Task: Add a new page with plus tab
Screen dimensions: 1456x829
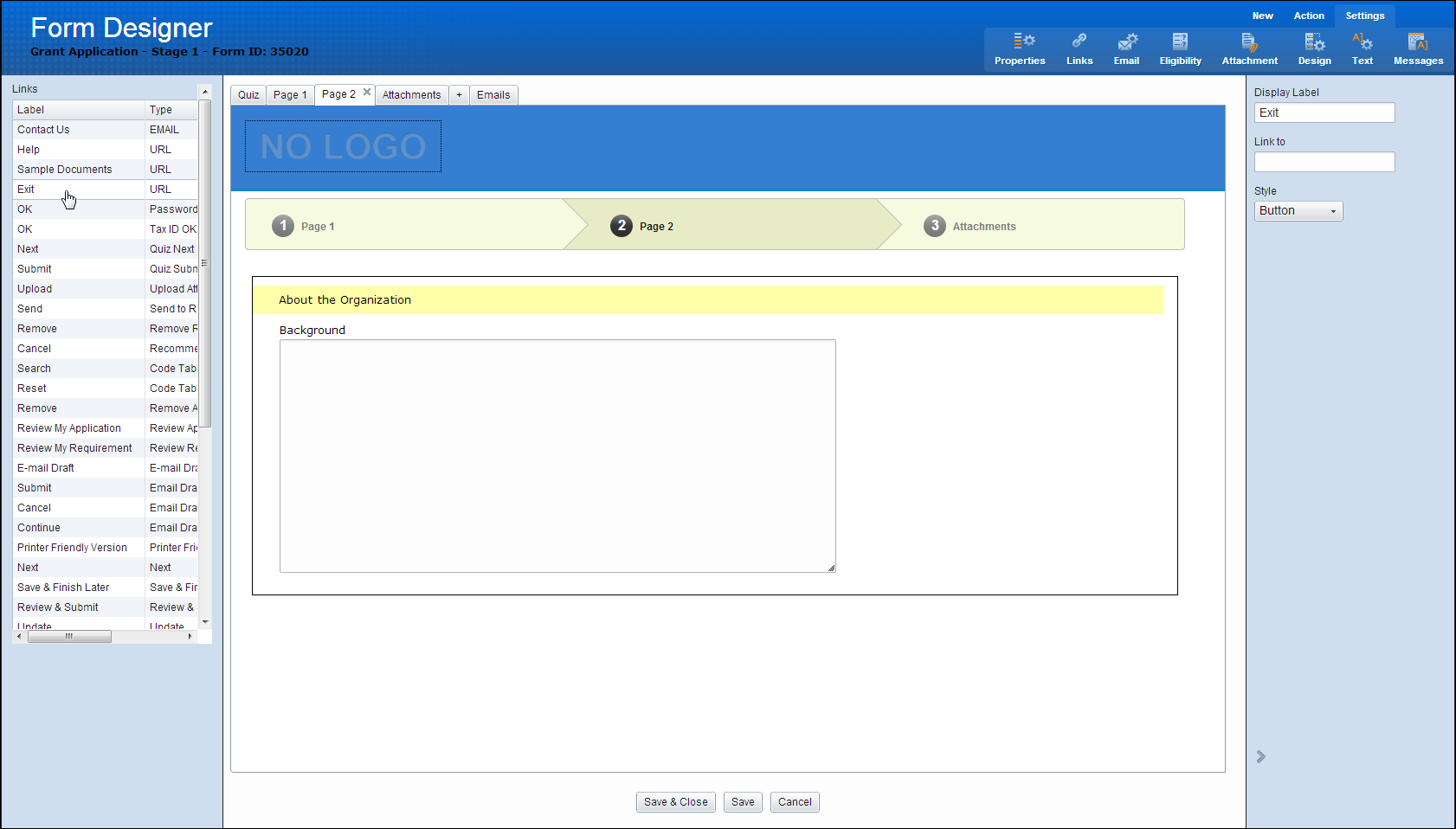Action: [x=459, y=95]
